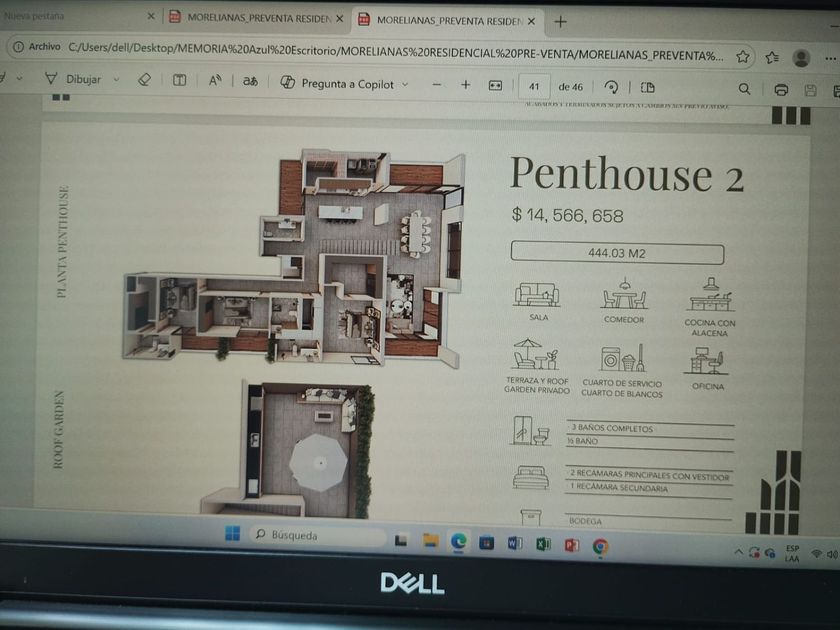Zoom out with the minus button
Viewport: 840px width, 630px height.
point(437,85)
